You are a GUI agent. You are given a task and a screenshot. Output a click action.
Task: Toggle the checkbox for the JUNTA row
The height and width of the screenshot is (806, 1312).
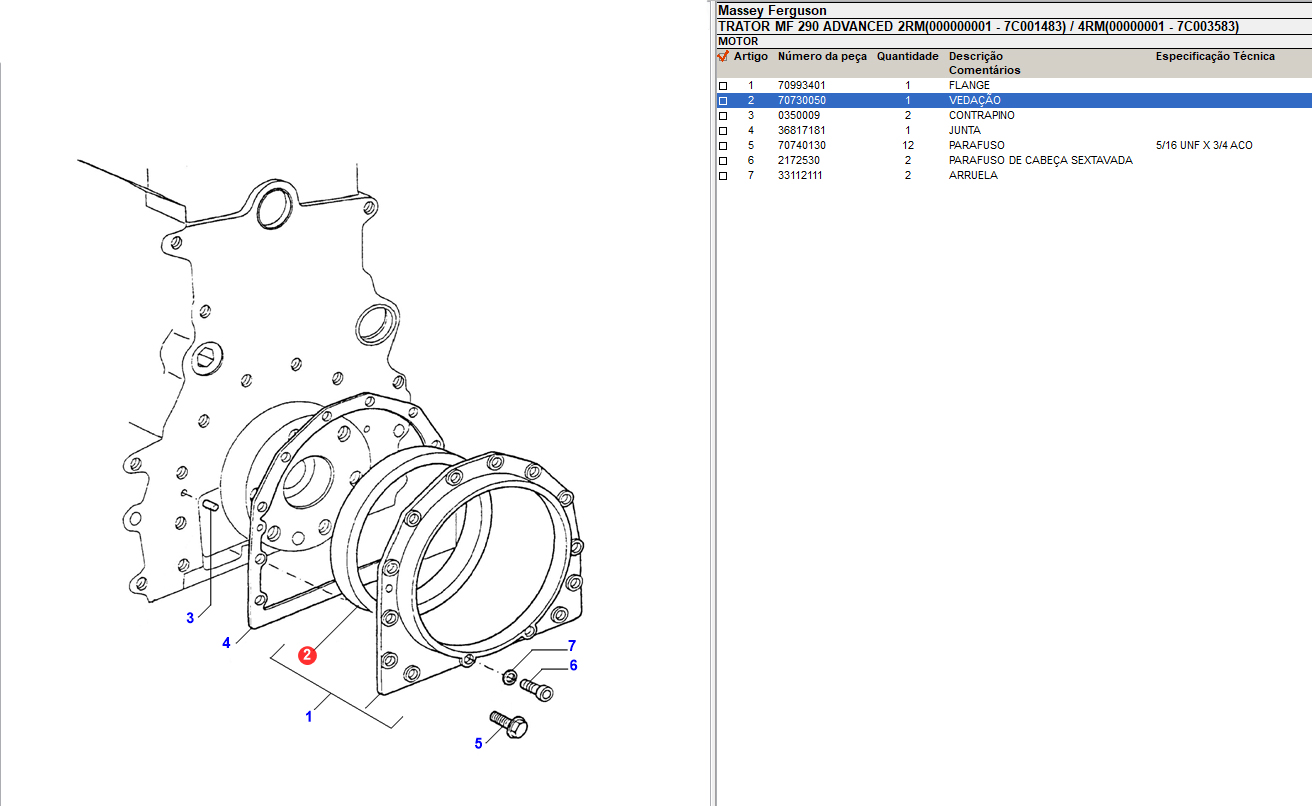pyautogui.click(x=723, y=131)
